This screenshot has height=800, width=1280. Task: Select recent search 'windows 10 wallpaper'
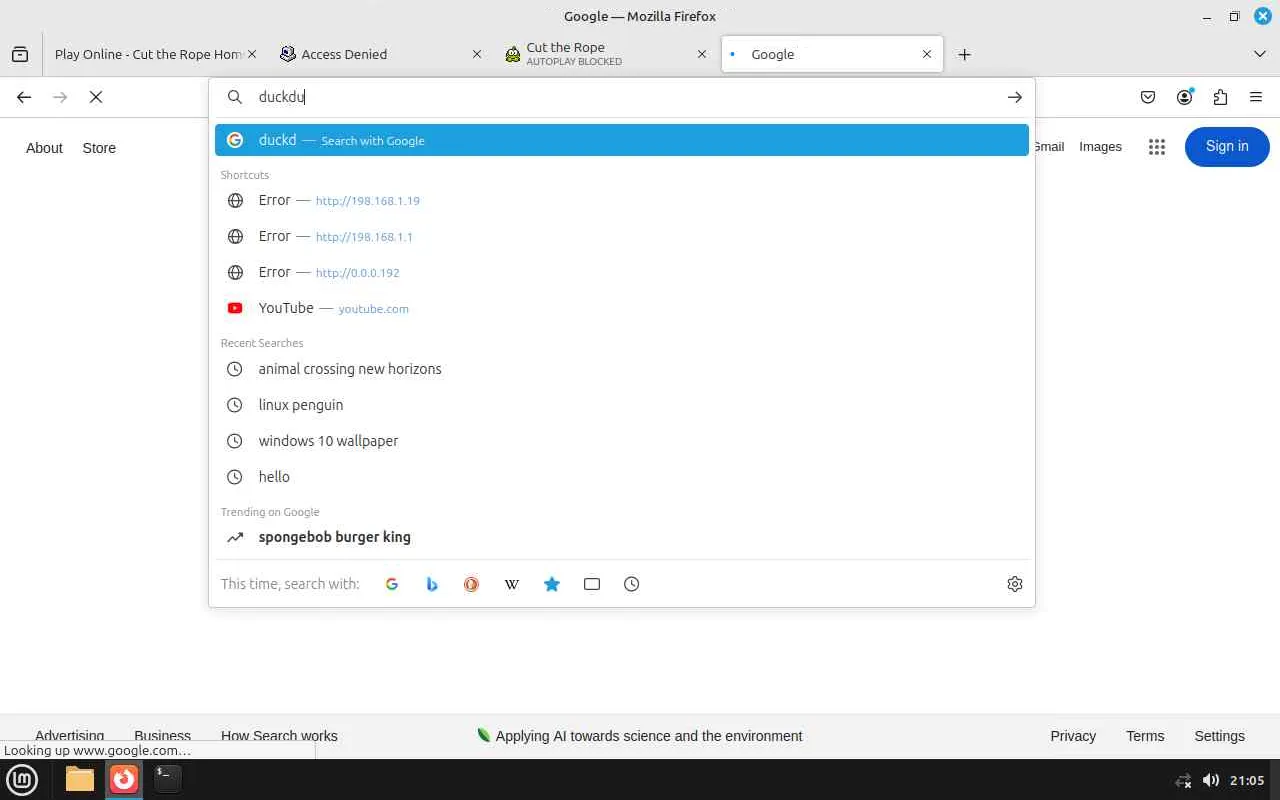622,441
